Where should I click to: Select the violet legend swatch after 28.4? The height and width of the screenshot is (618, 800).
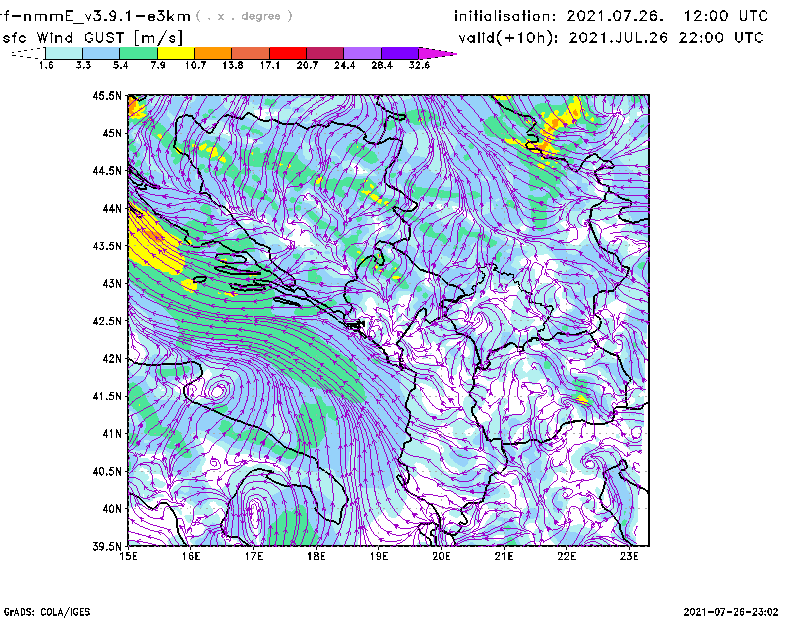click(400, 53)
